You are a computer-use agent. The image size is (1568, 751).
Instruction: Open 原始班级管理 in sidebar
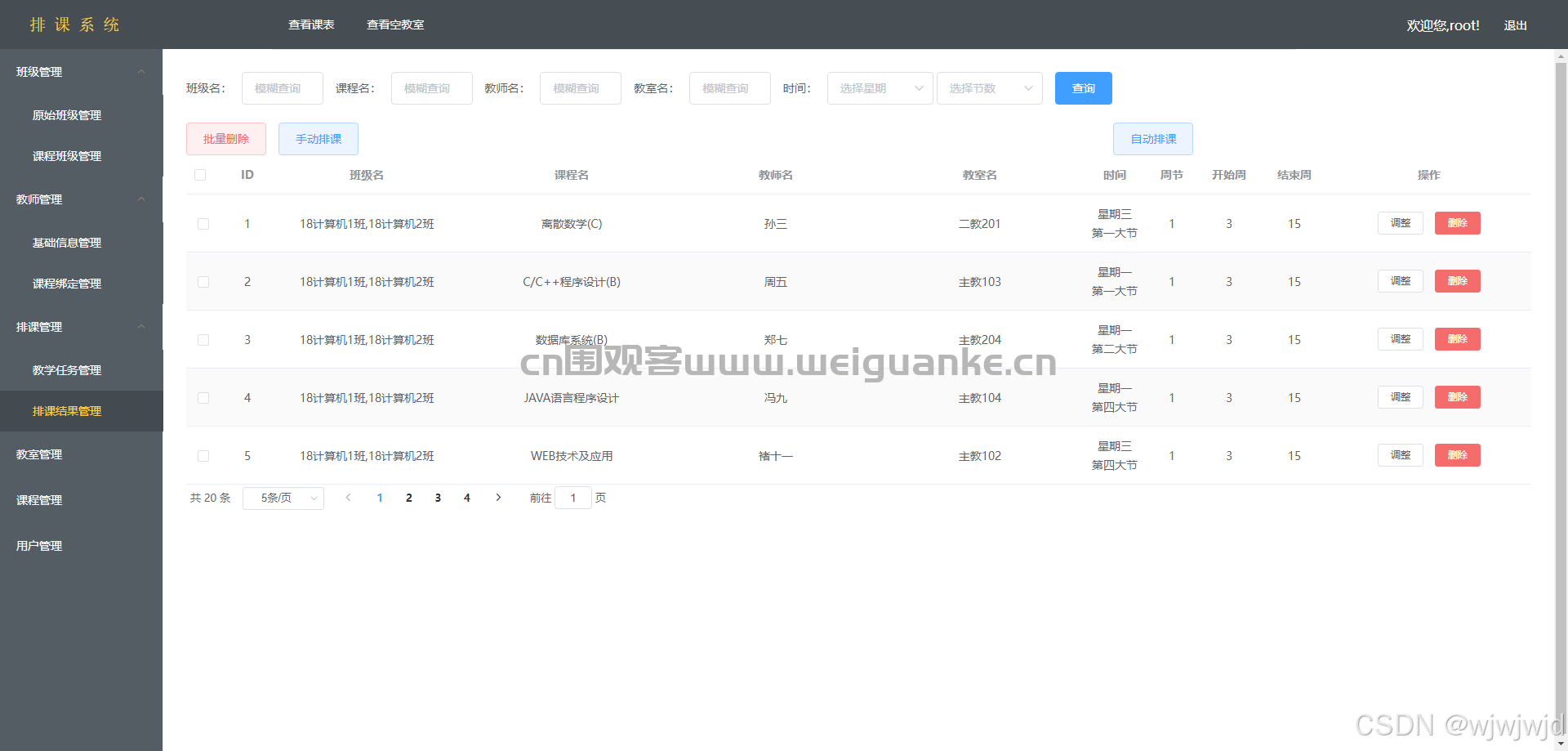82,115
